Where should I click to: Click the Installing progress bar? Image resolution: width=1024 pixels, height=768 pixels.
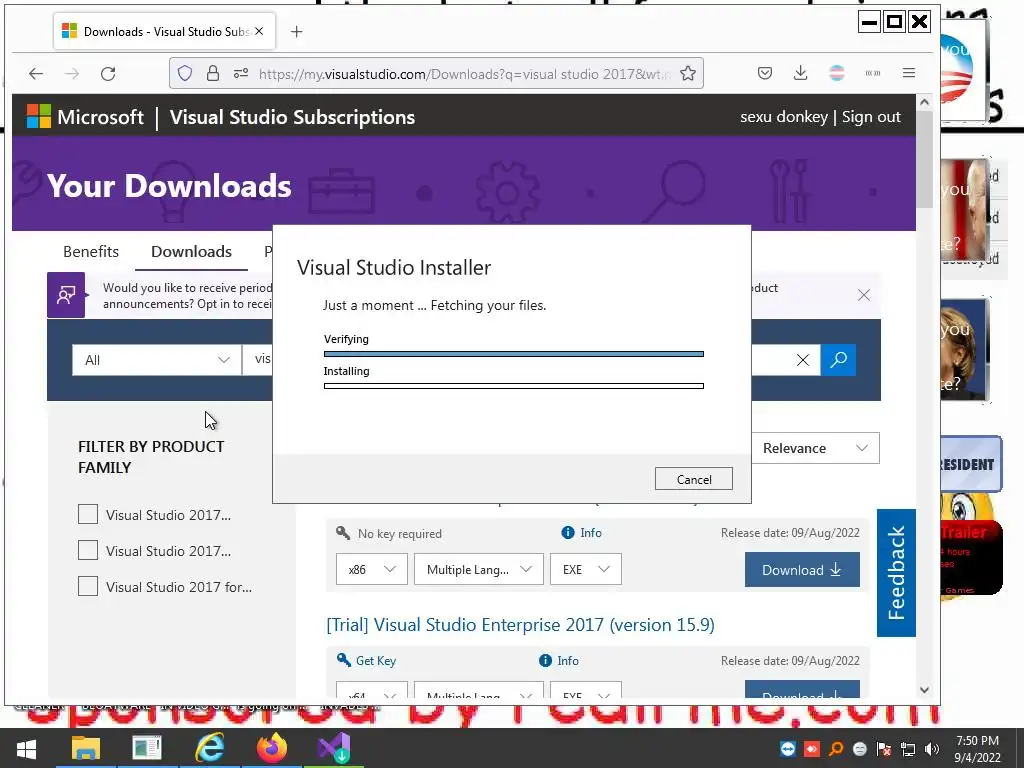(x=513, y=386)
